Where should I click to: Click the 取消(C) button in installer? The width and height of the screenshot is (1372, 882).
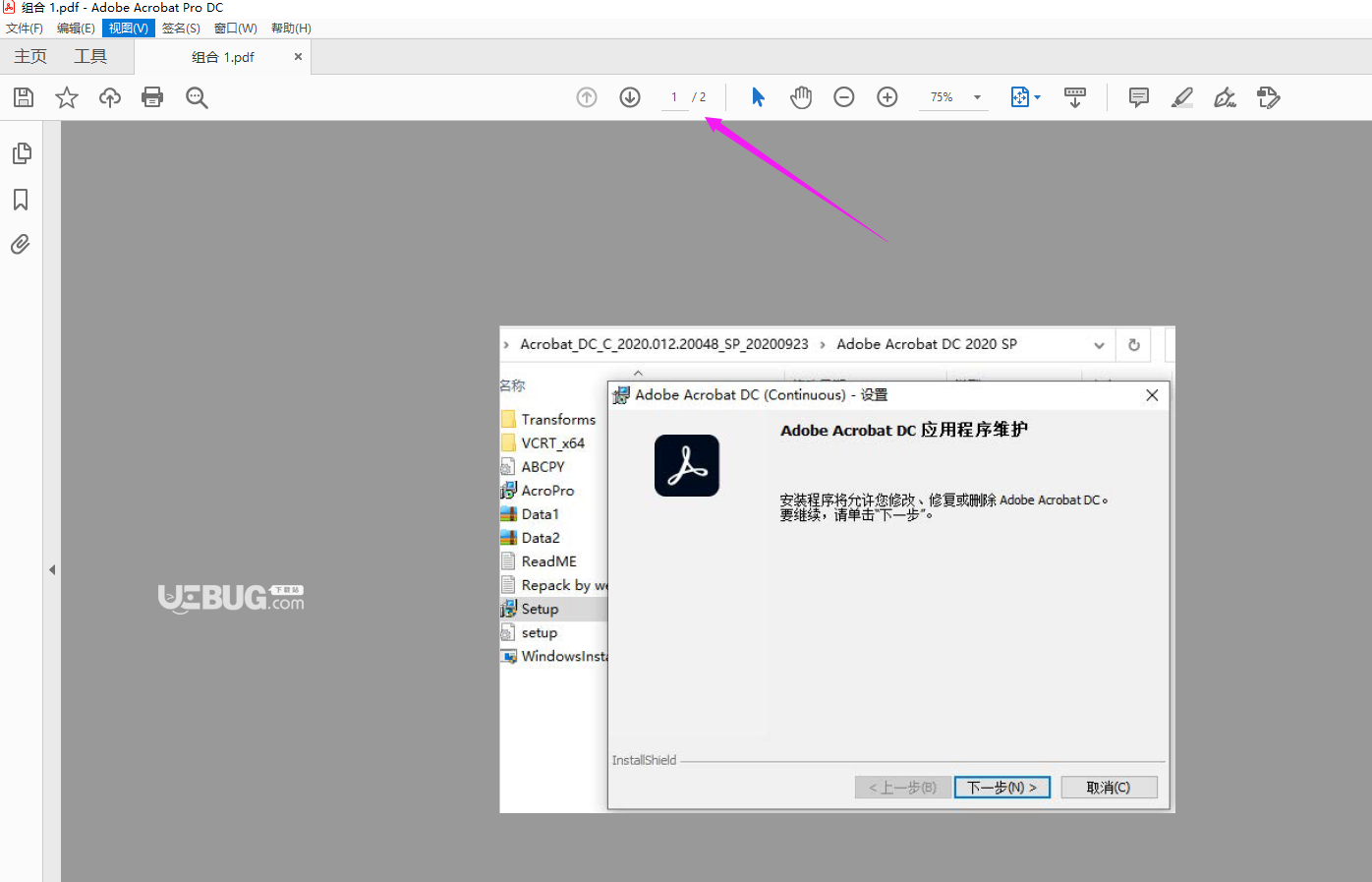pos(1109,787)
